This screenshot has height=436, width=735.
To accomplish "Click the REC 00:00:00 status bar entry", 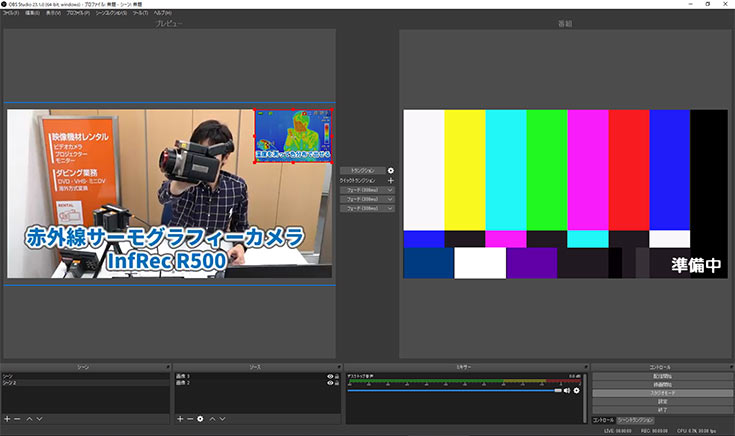I will [x=654, y=431].
